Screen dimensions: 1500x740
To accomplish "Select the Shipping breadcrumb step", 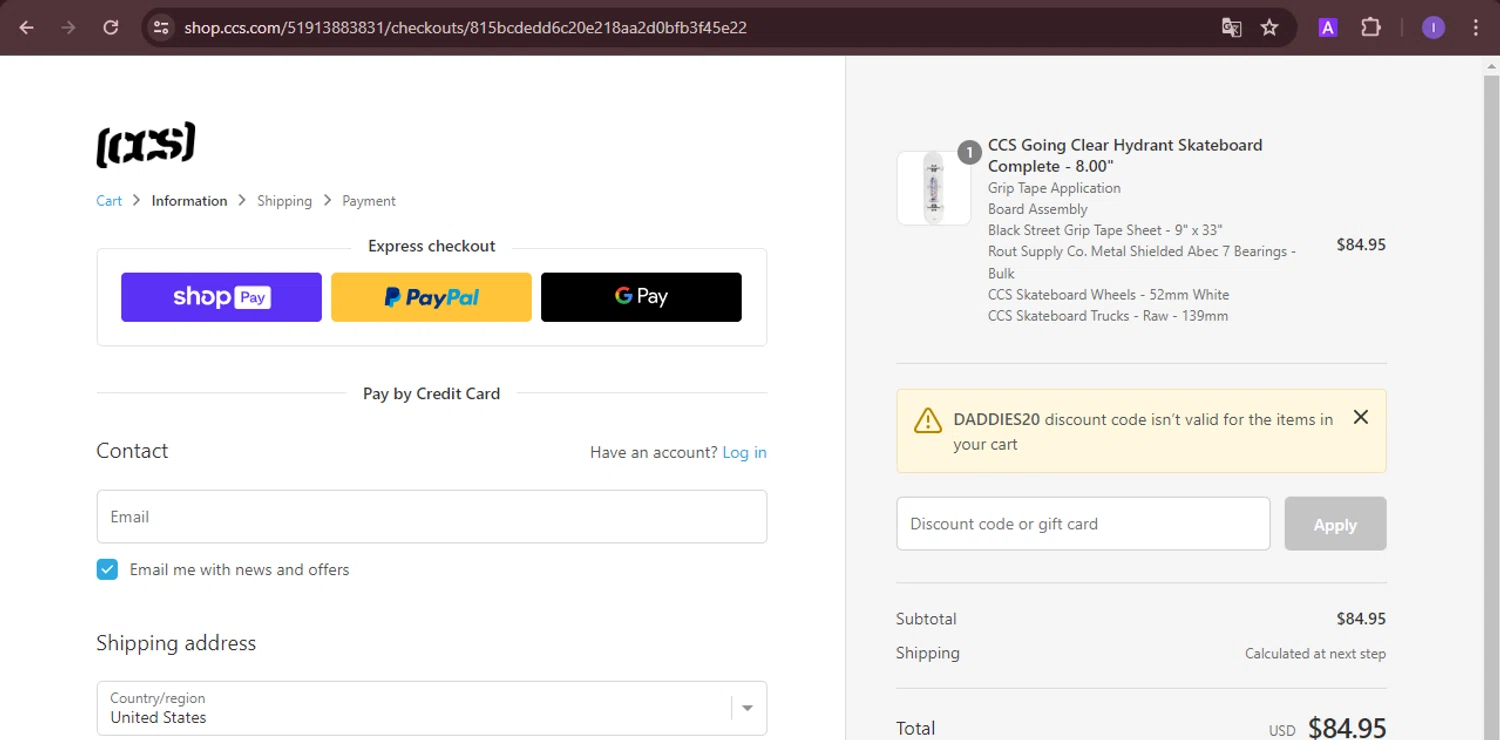I will (x=284, y=201).
